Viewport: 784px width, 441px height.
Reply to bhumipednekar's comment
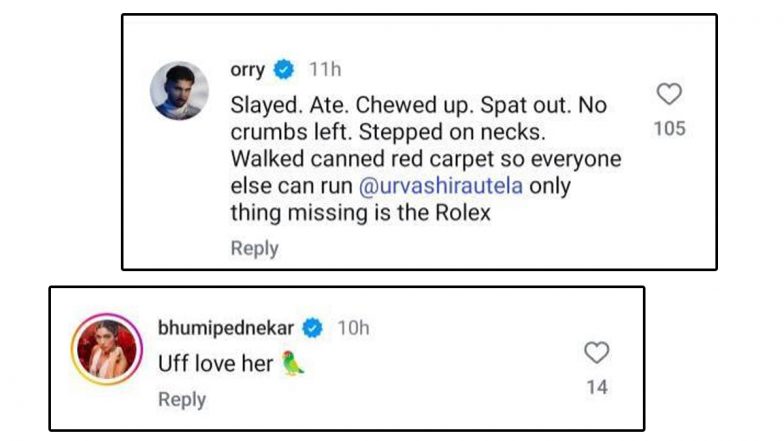[x=182, y=399]
